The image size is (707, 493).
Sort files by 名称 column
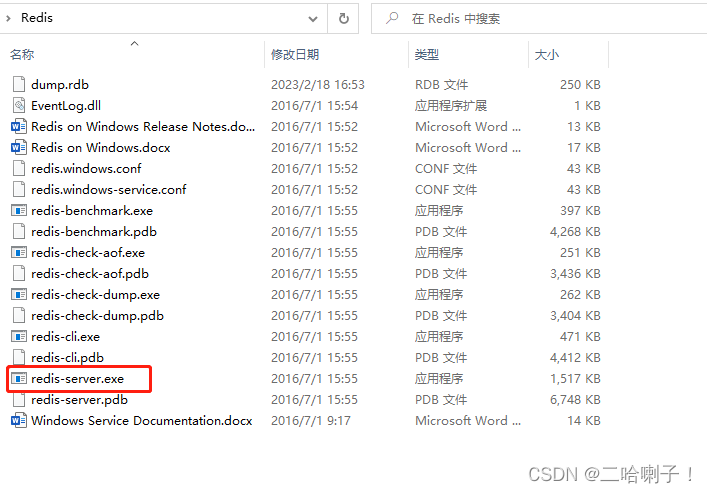tap(22, 55)
